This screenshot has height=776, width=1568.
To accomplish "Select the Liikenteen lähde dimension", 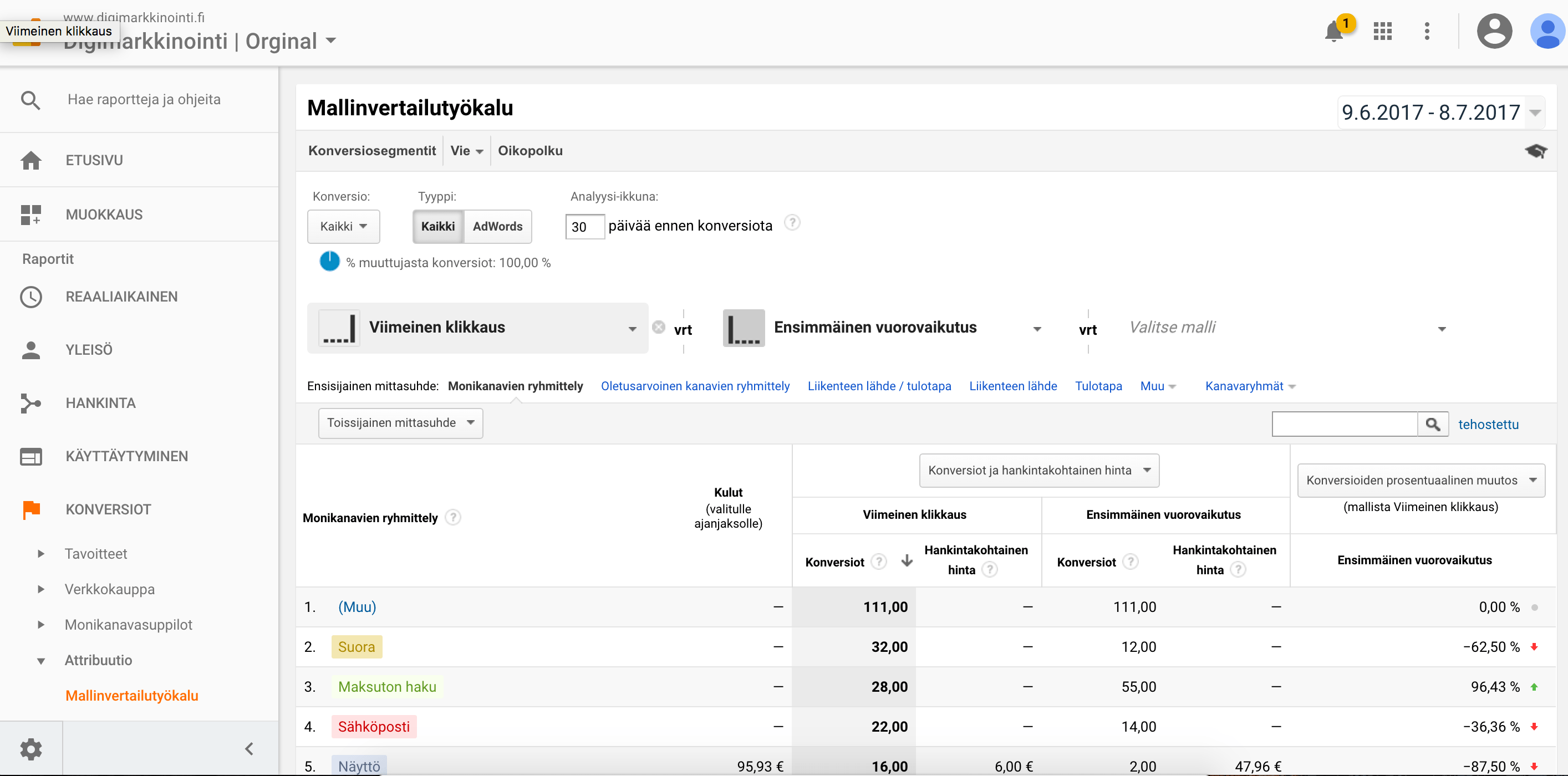I will [x=1013, y=386].
